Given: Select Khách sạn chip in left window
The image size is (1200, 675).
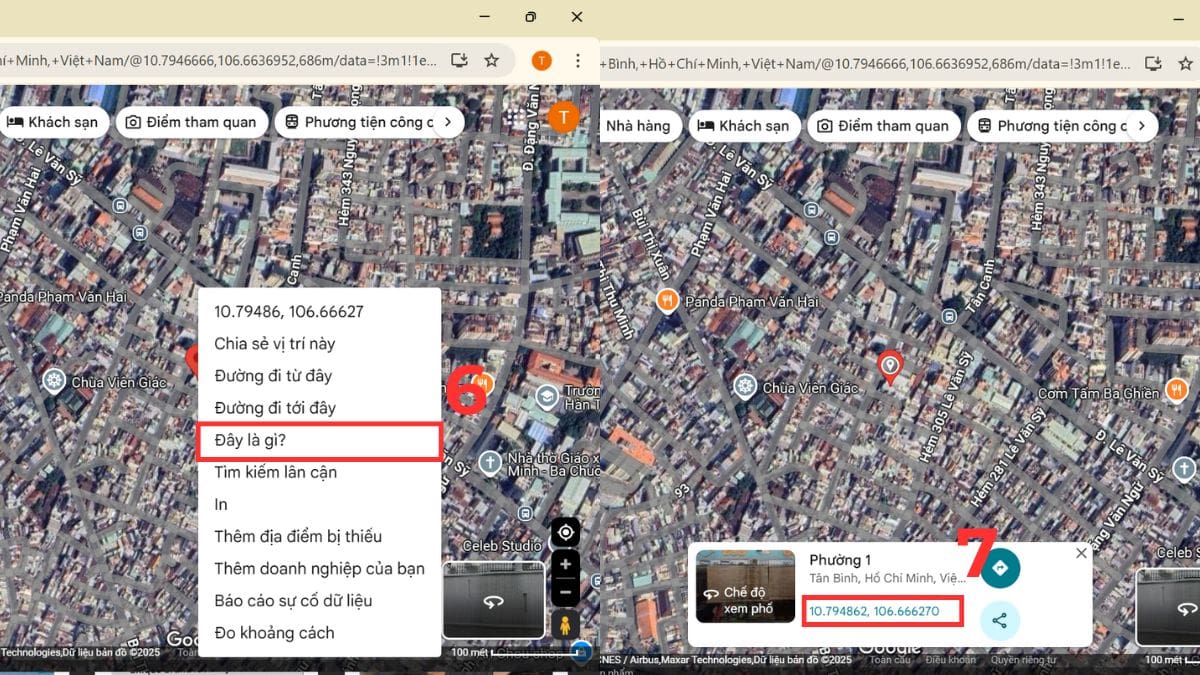Looking at the screenshot, I should pyautogui.click(x=53, y=122).
